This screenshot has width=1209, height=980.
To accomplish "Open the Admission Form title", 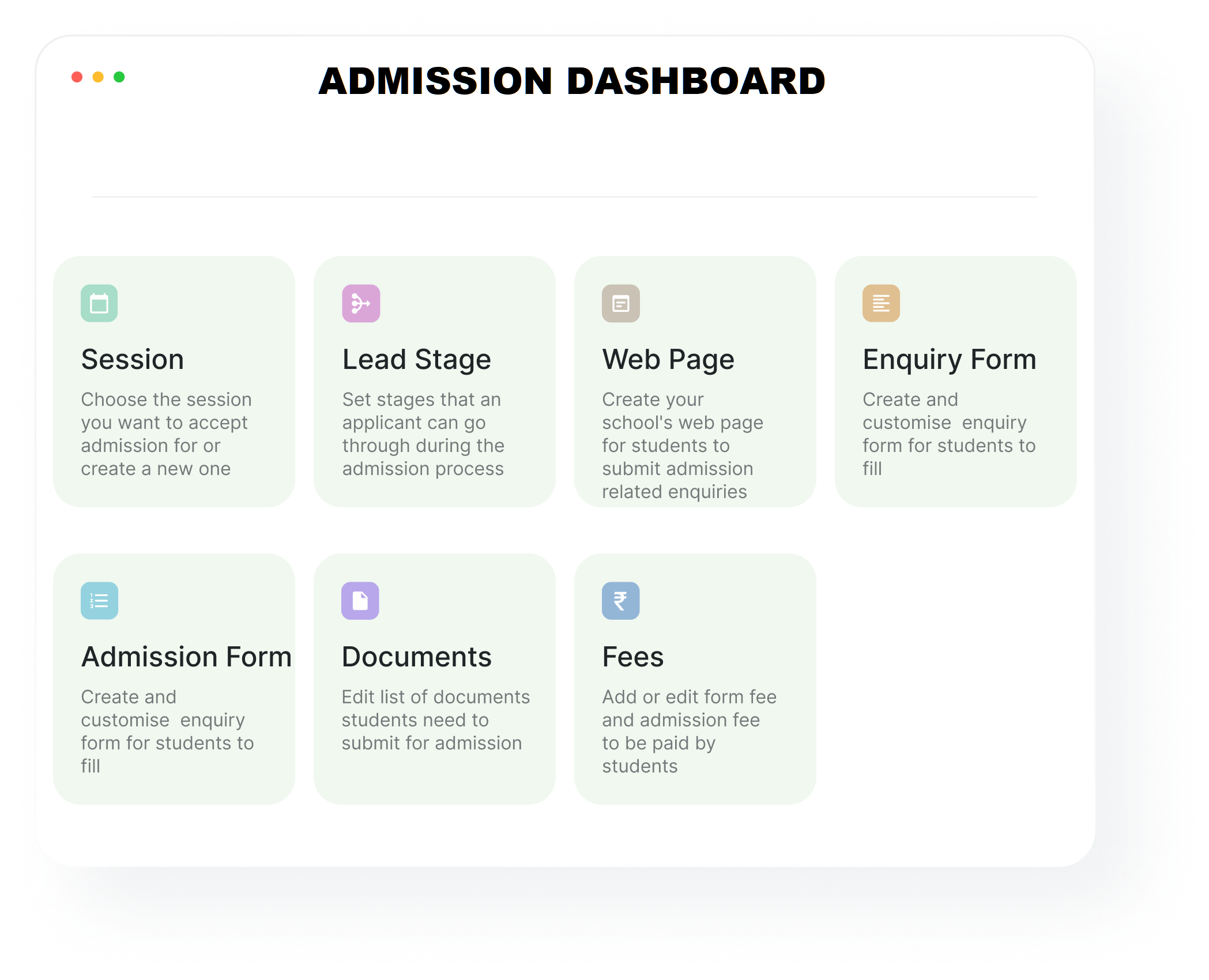I will tap(186, 657).
